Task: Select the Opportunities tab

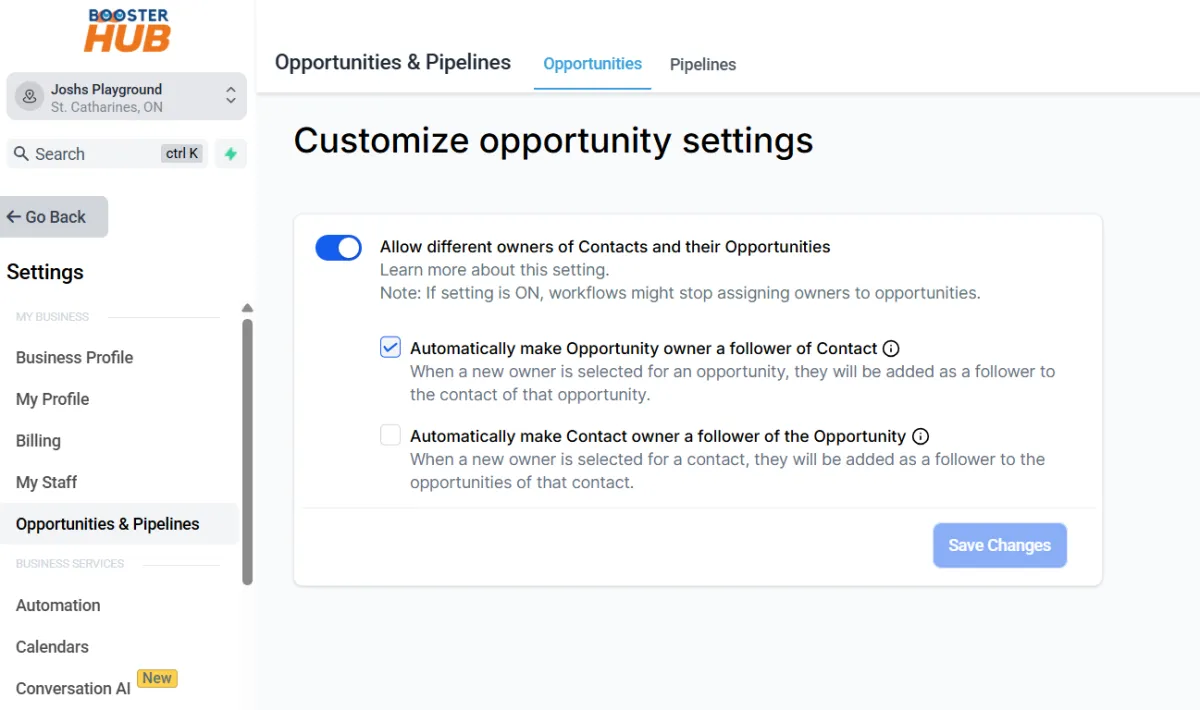Action: (x=592, y=64)
